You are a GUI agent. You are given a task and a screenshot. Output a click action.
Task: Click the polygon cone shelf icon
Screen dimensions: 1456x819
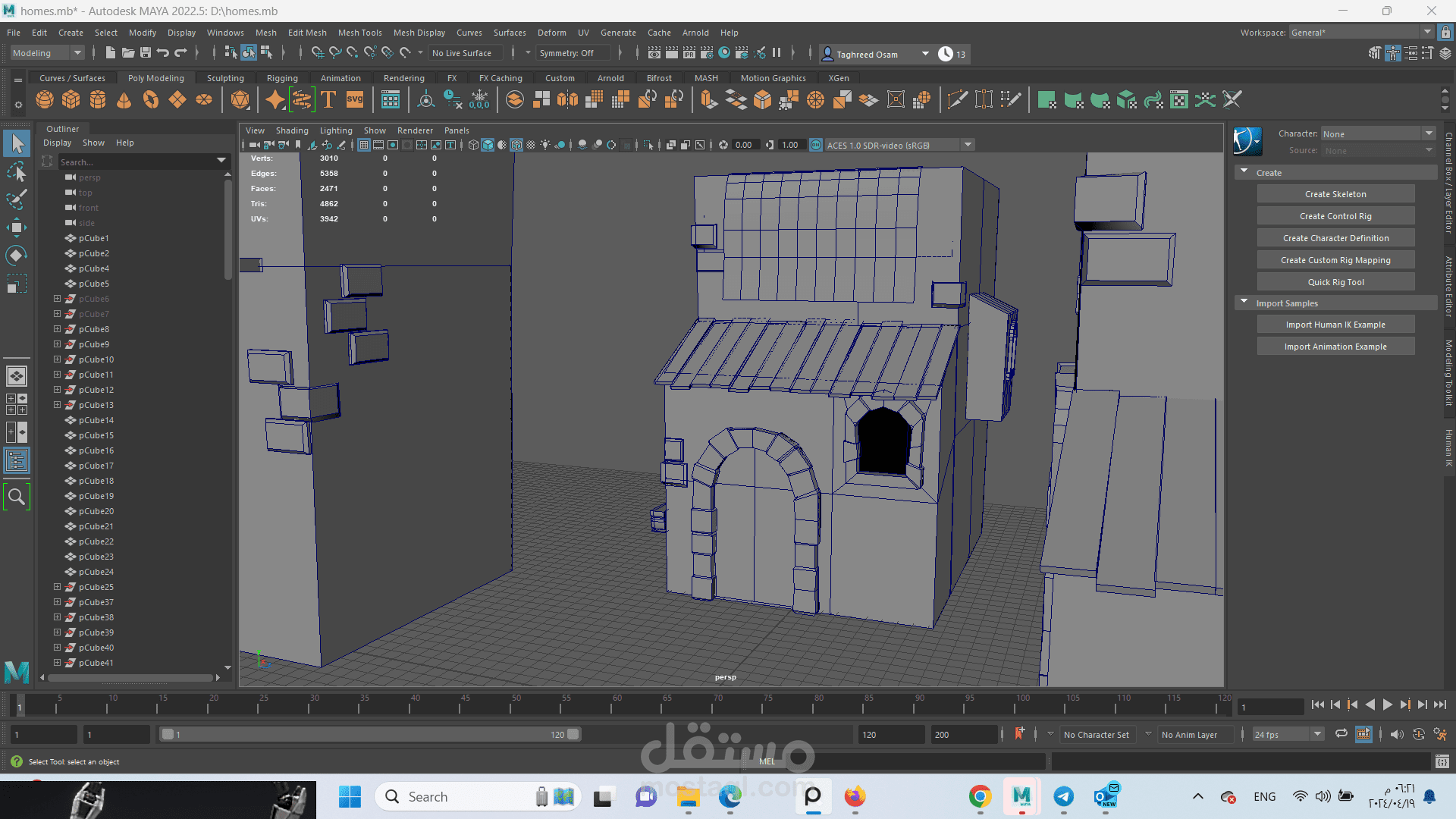[124, 100]
